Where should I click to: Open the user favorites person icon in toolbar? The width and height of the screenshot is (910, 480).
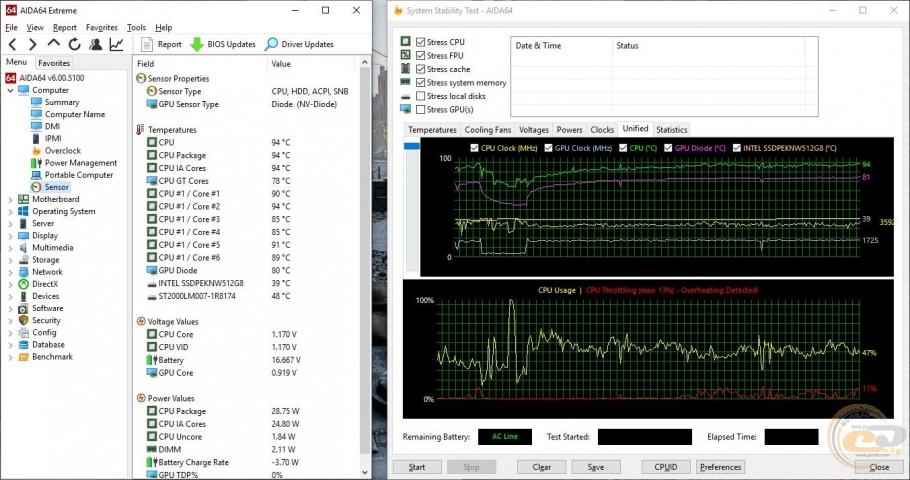96,44
